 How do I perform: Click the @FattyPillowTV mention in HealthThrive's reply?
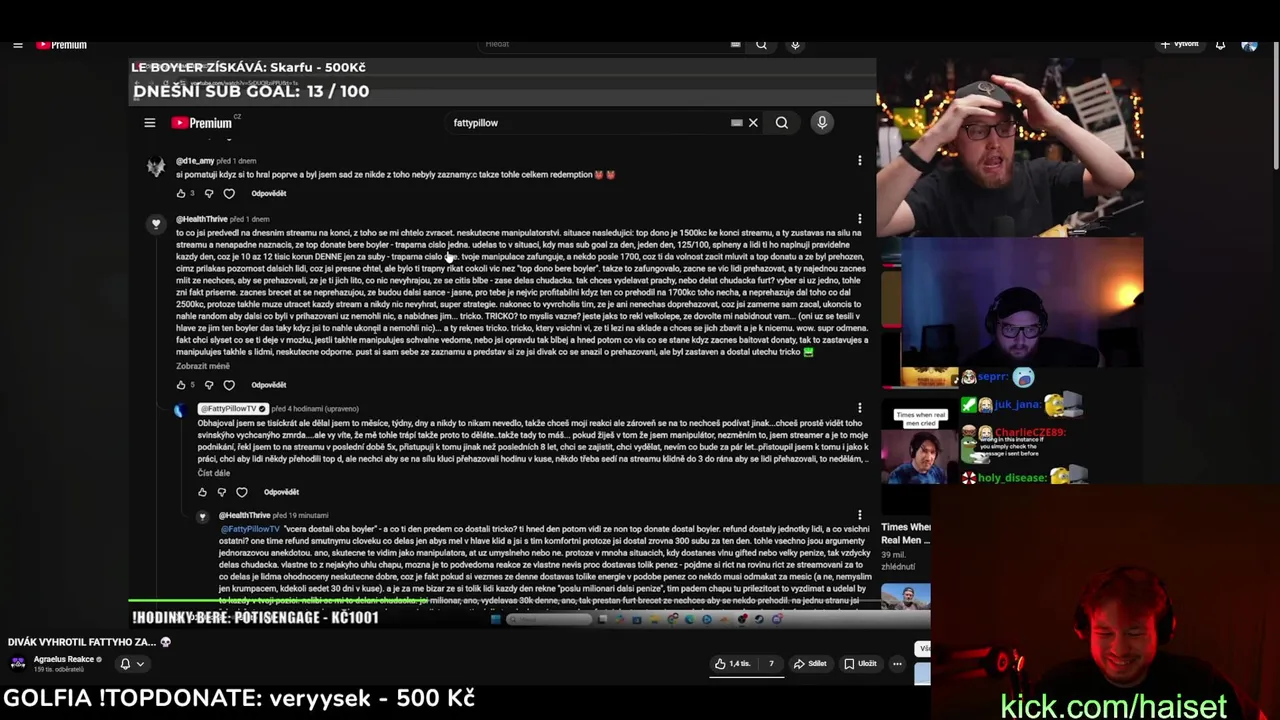[x=250, y=529]
